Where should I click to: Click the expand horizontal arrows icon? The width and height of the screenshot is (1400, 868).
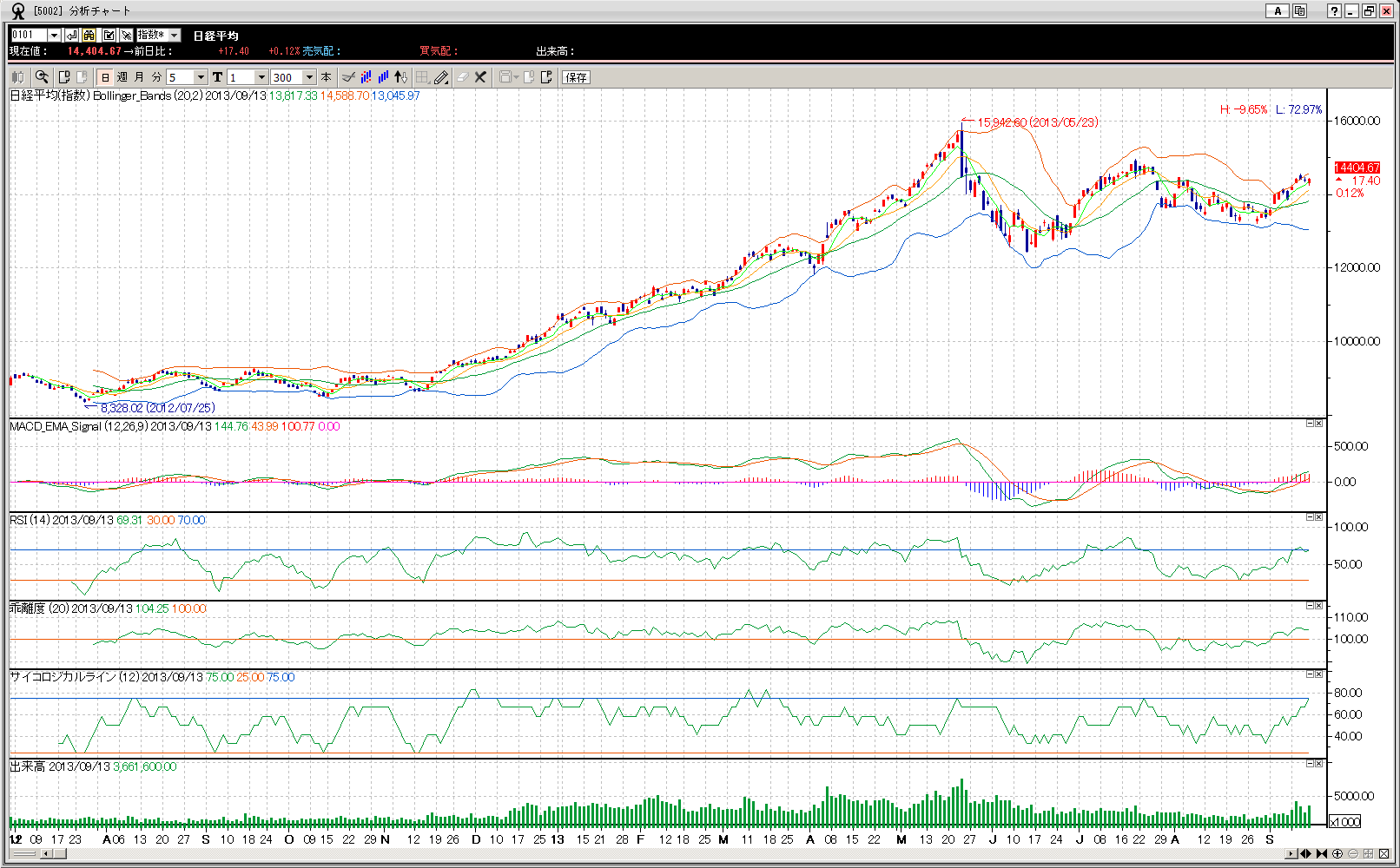pyautogui.click(x=1305, y=854)
